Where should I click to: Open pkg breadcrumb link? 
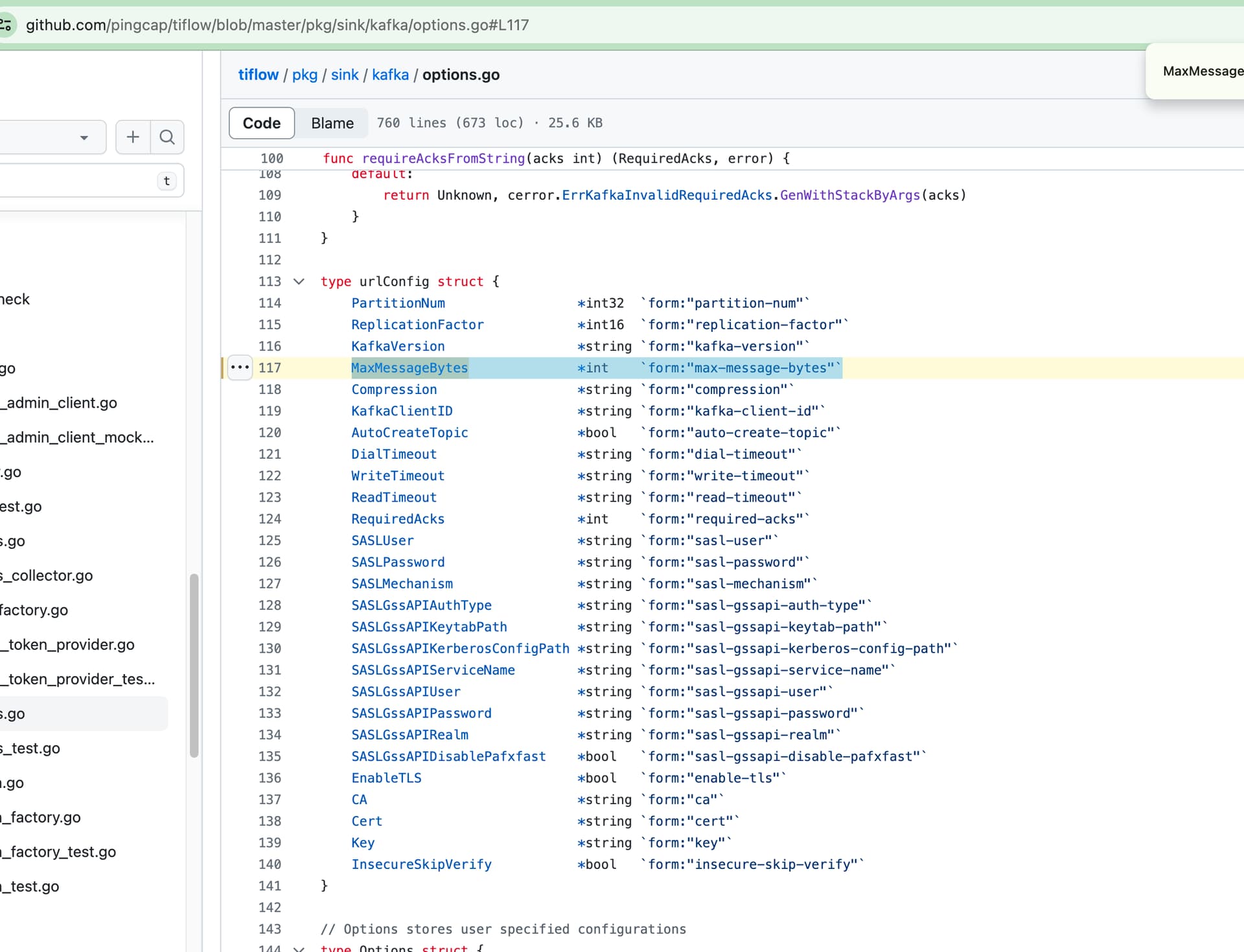coord(305,75)
